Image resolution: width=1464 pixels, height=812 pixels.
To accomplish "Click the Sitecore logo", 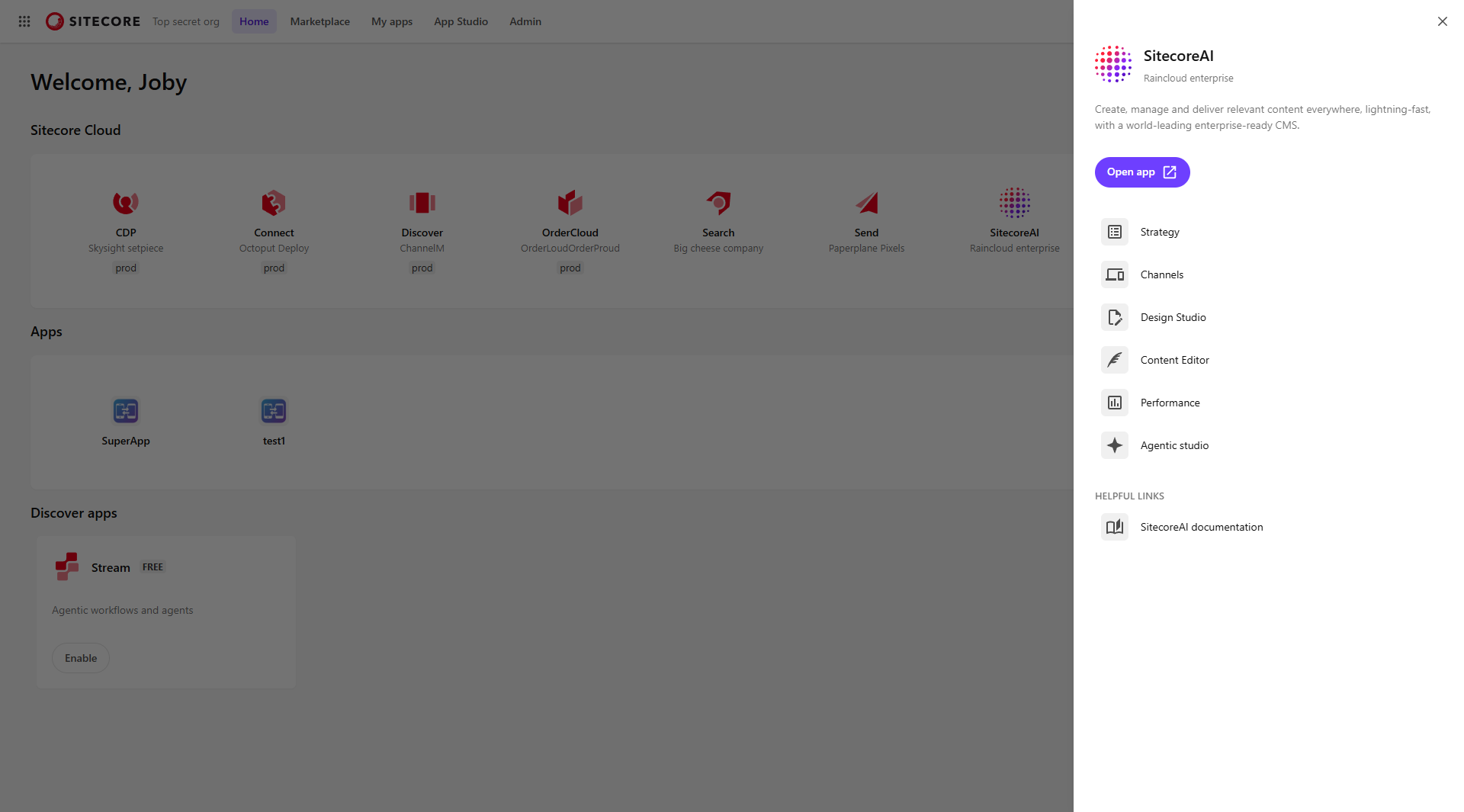I will (x=93, y=21).
